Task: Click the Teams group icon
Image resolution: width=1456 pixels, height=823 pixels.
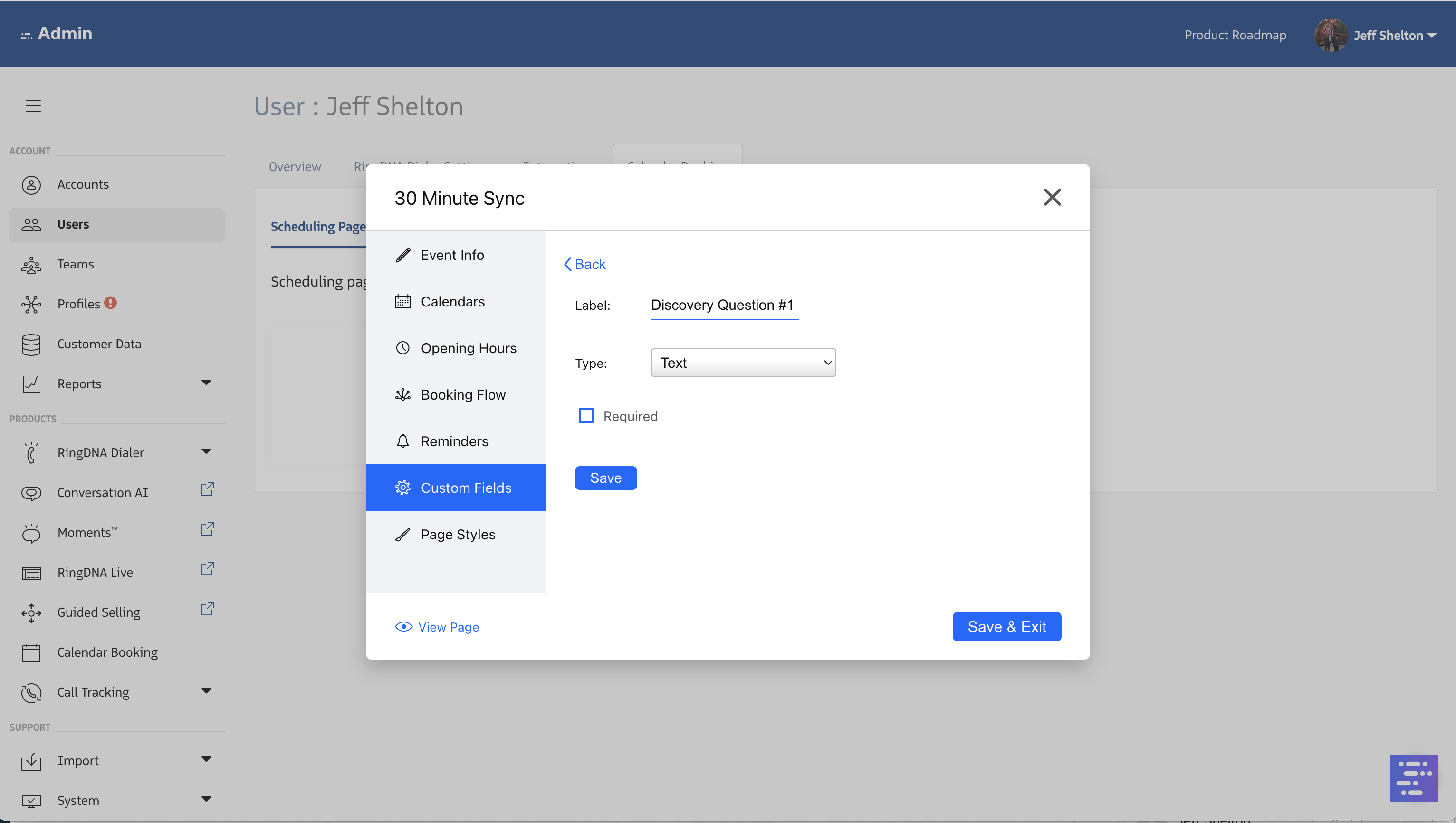Action: (31, 265)
